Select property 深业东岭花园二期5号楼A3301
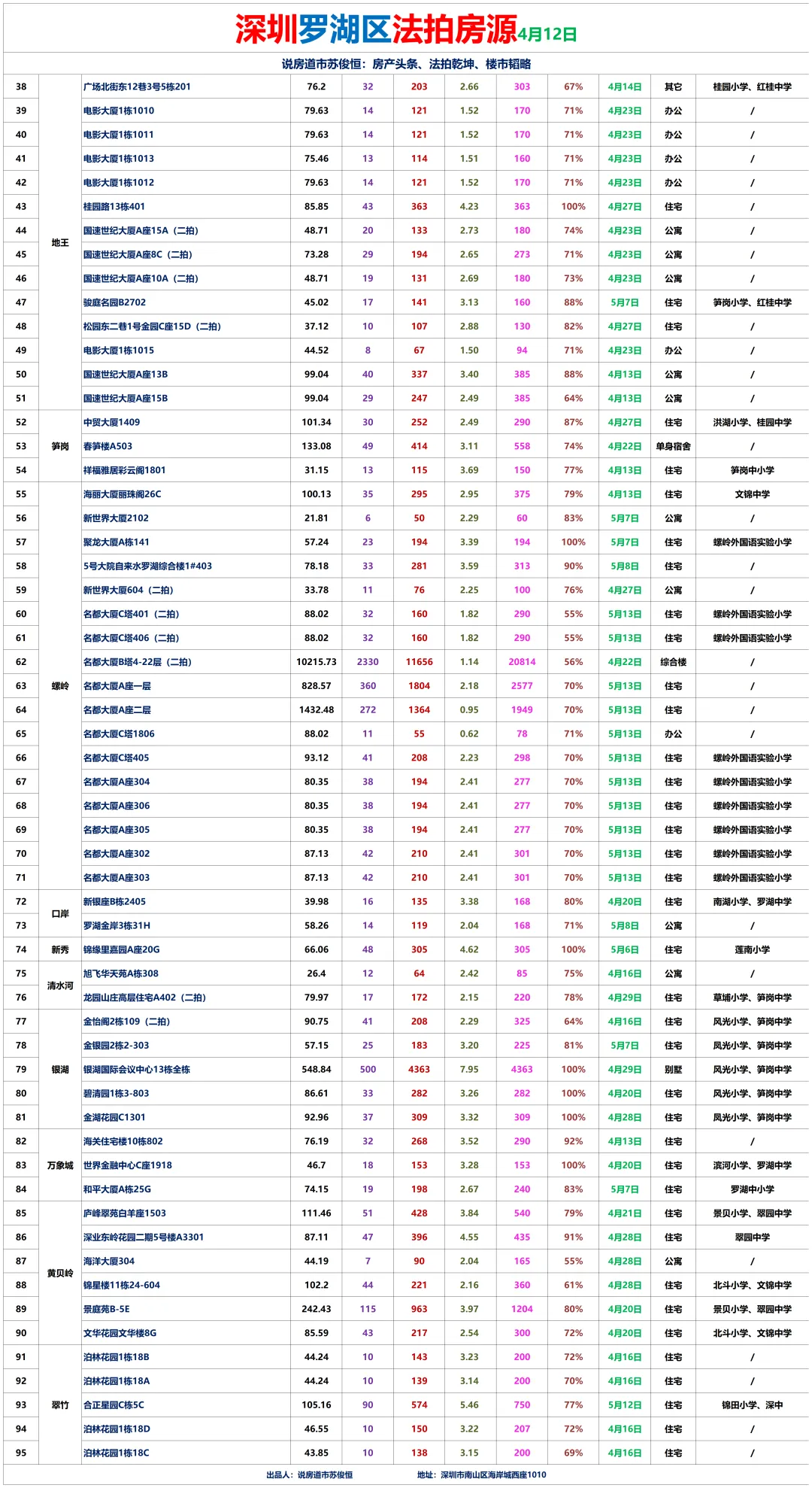 click(143, 1237)
